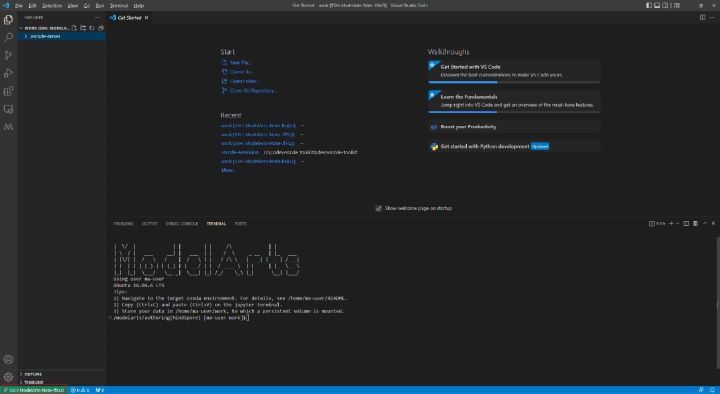This screenshot has width=720, height=394.
Task: Open Boost your Productivity walkthrough
Action: tap(514, 127)
